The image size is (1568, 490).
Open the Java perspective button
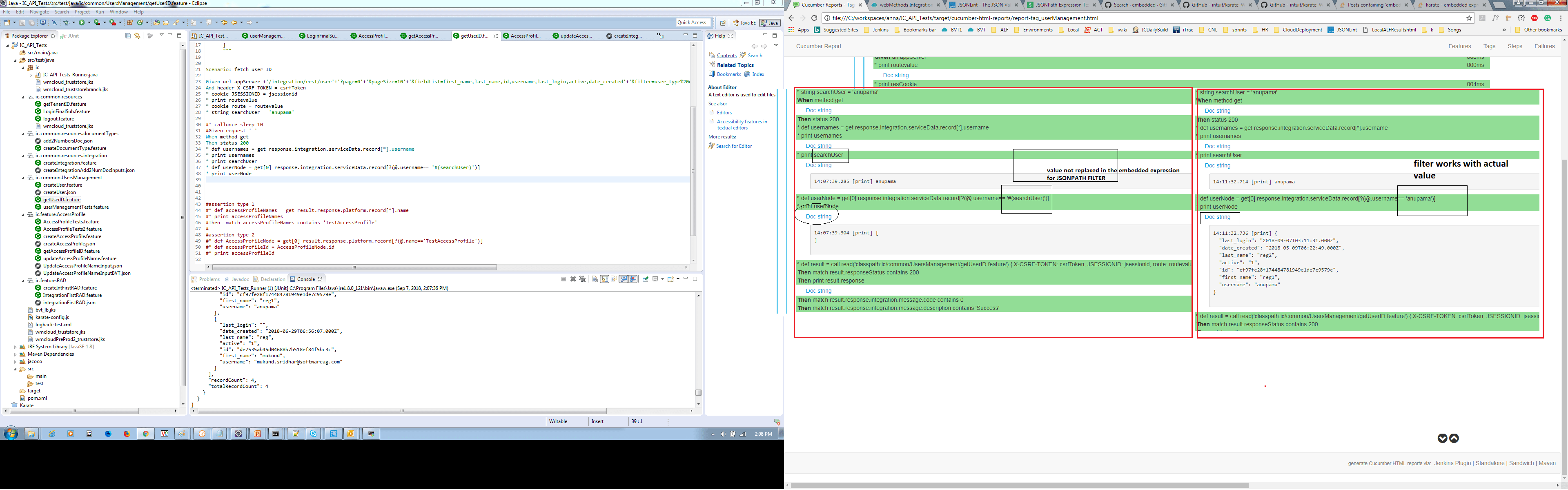770,23
